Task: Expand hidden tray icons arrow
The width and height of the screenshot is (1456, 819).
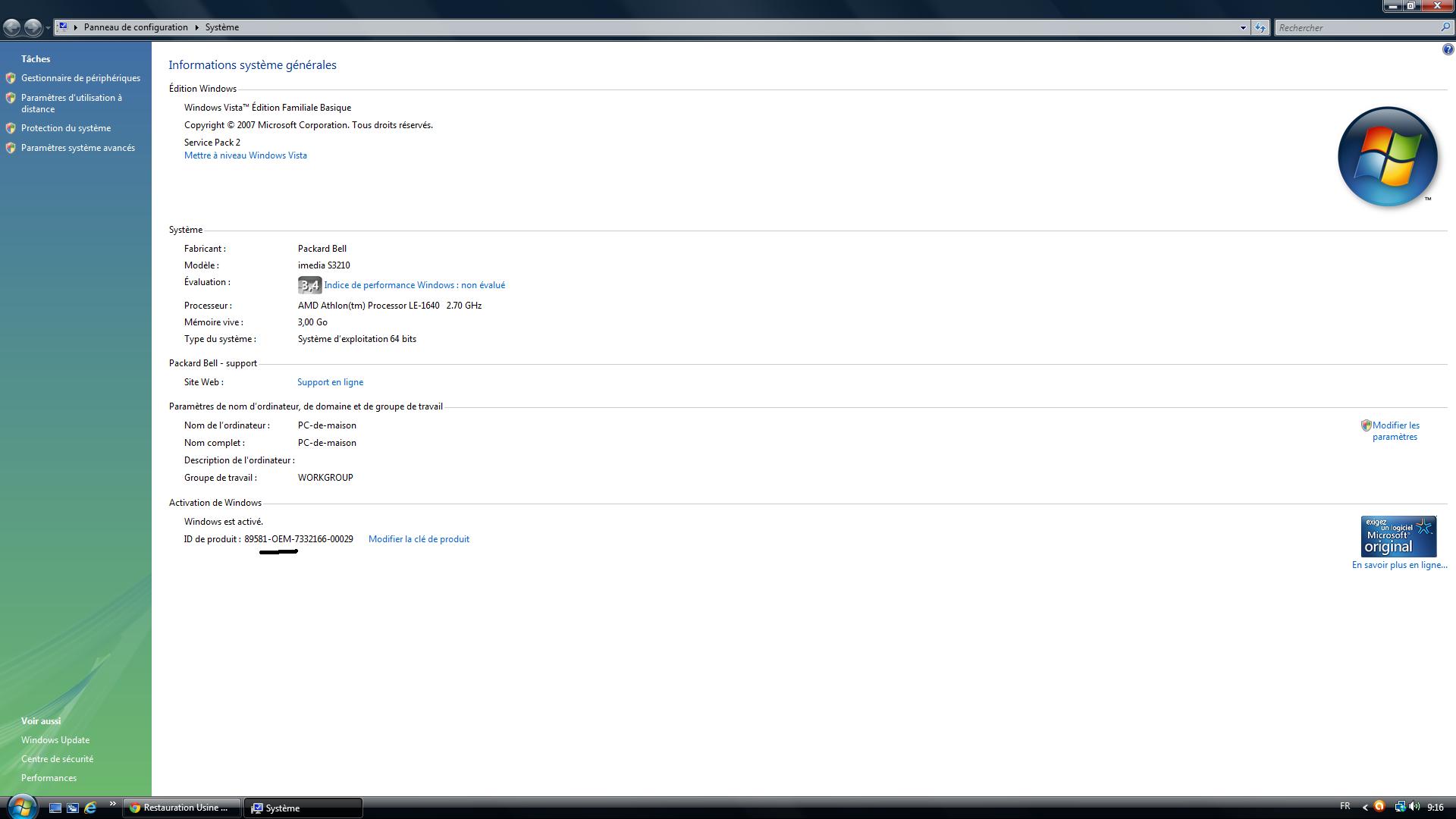Action: click(1366, 808)
